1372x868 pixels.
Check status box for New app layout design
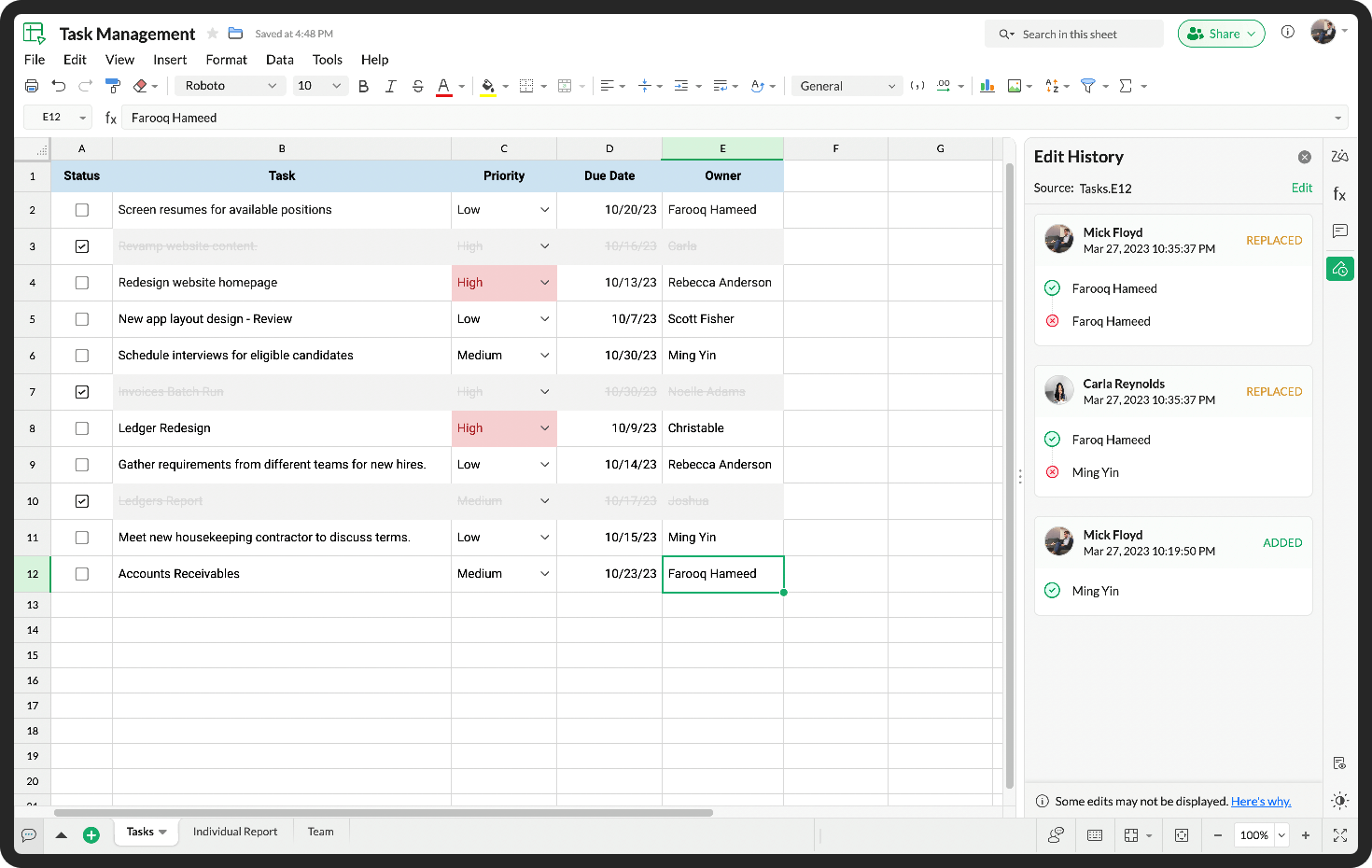82,319
